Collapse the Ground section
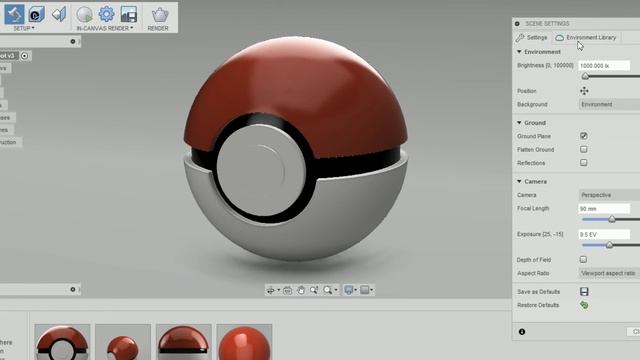The height and width of the screenshot is (360, 640). pyautogui.click(x=519, y=122)
